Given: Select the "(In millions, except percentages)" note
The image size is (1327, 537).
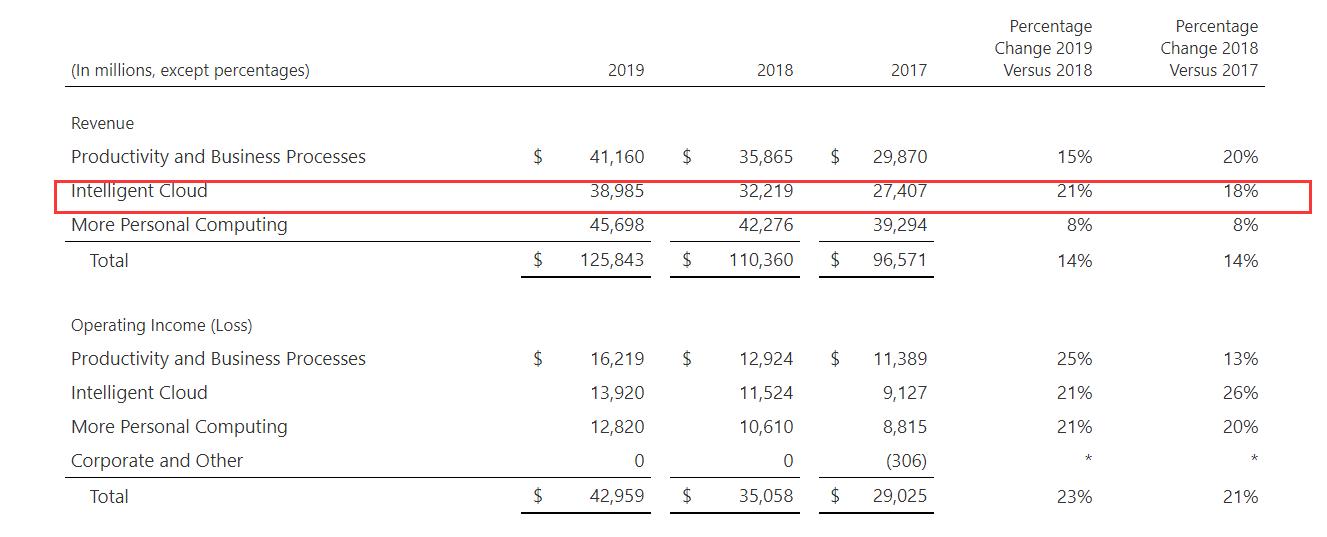Looking at the screenshot, I should (190, 70).
